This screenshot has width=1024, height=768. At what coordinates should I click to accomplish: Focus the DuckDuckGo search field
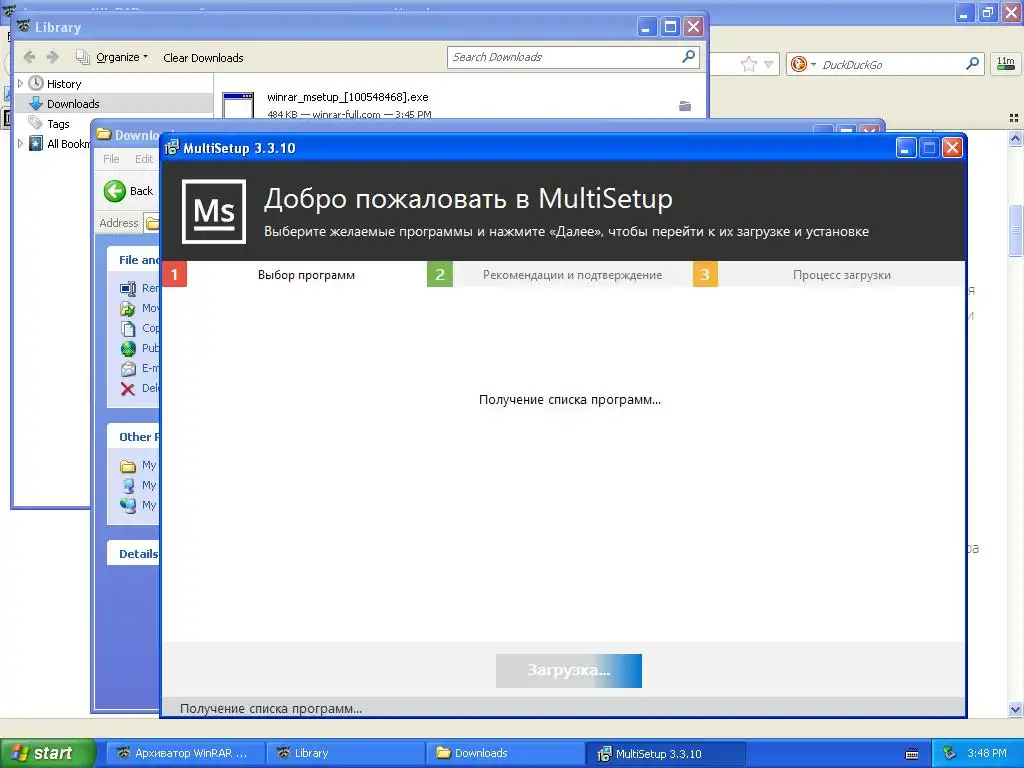pos(891,64)
